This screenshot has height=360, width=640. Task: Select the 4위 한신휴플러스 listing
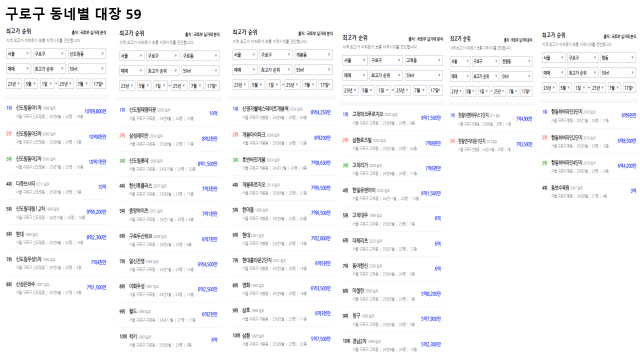[x=169, y=189]
